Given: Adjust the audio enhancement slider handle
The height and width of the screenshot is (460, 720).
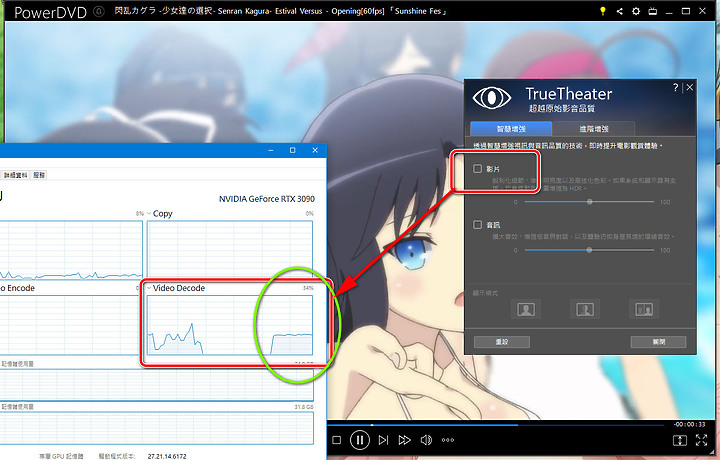Looking at the screenshot, I should pos(589,250).
